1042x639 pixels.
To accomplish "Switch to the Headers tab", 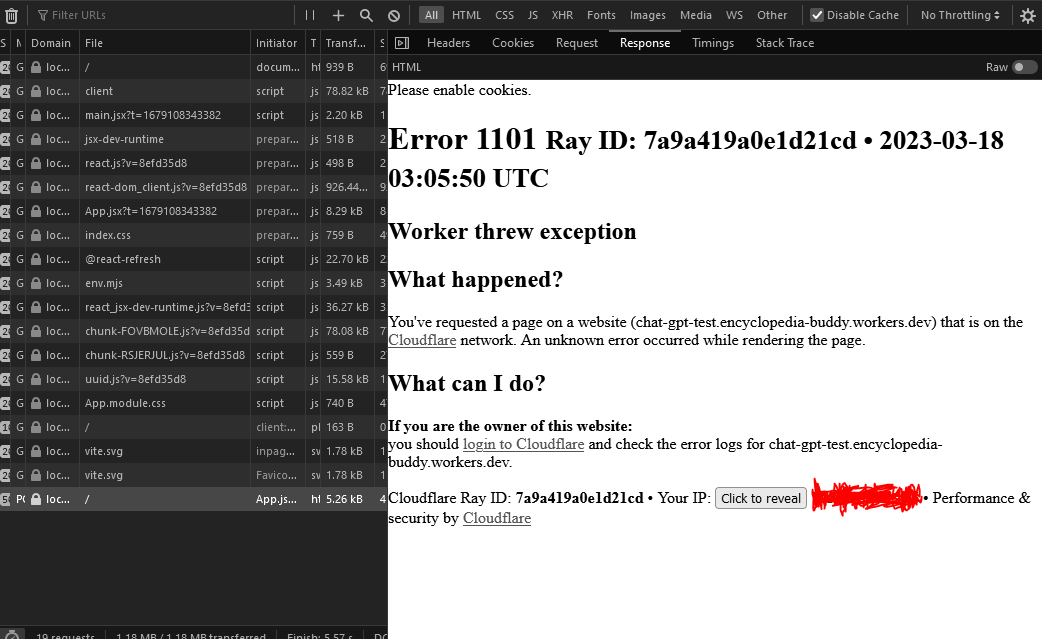I will [449, 43].
